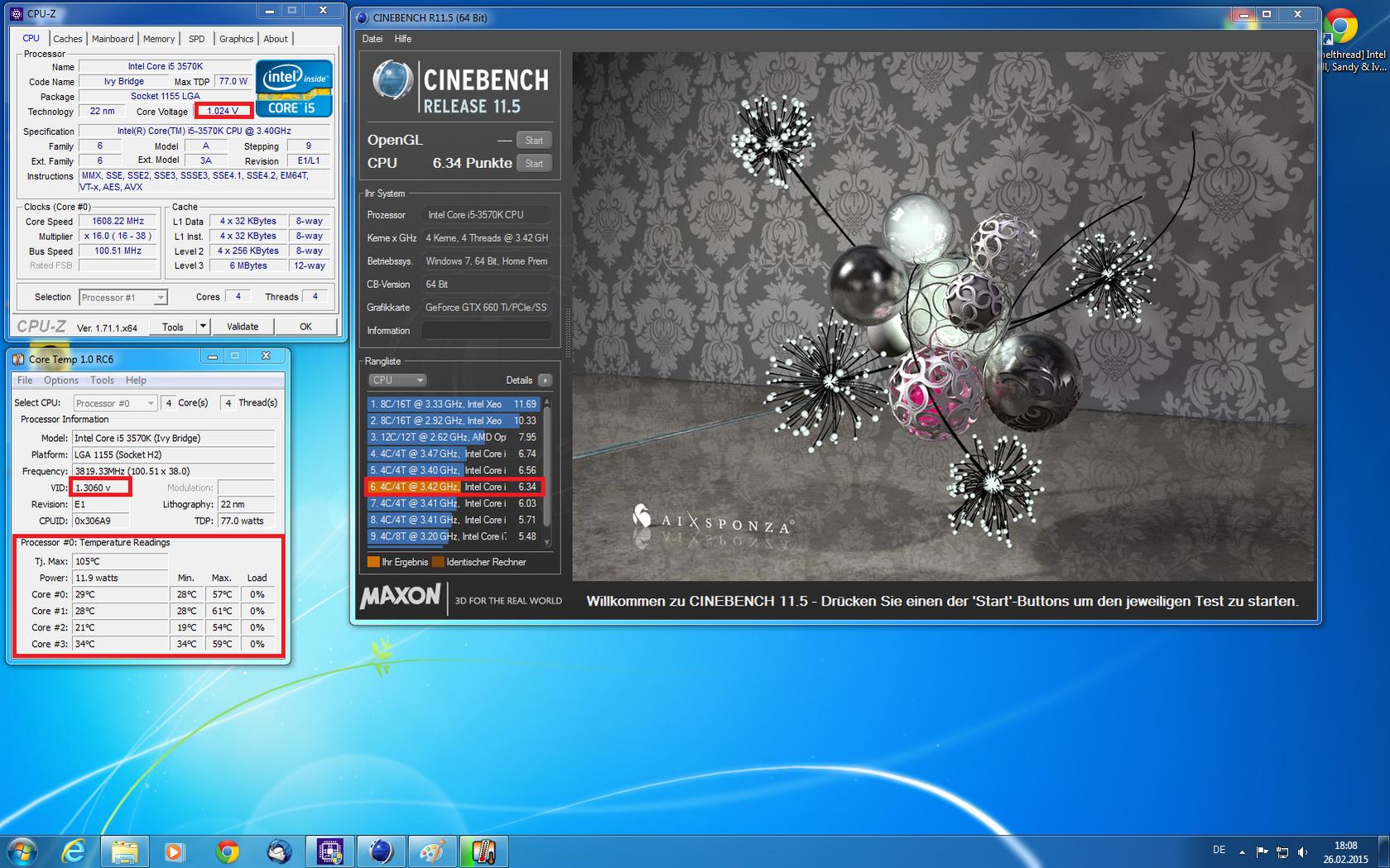The width and height of the screenshot is (1390, 868).
Task: Expand the Tools dropdown arrow in CPU-Z
Action: (202, 327)
